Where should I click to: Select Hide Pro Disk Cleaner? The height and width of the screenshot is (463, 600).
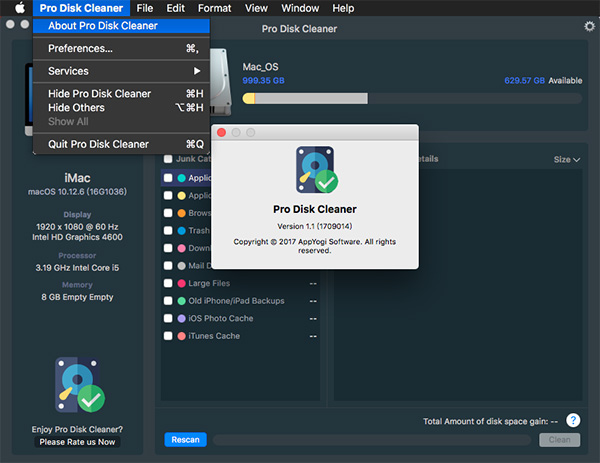click(121, 94)
